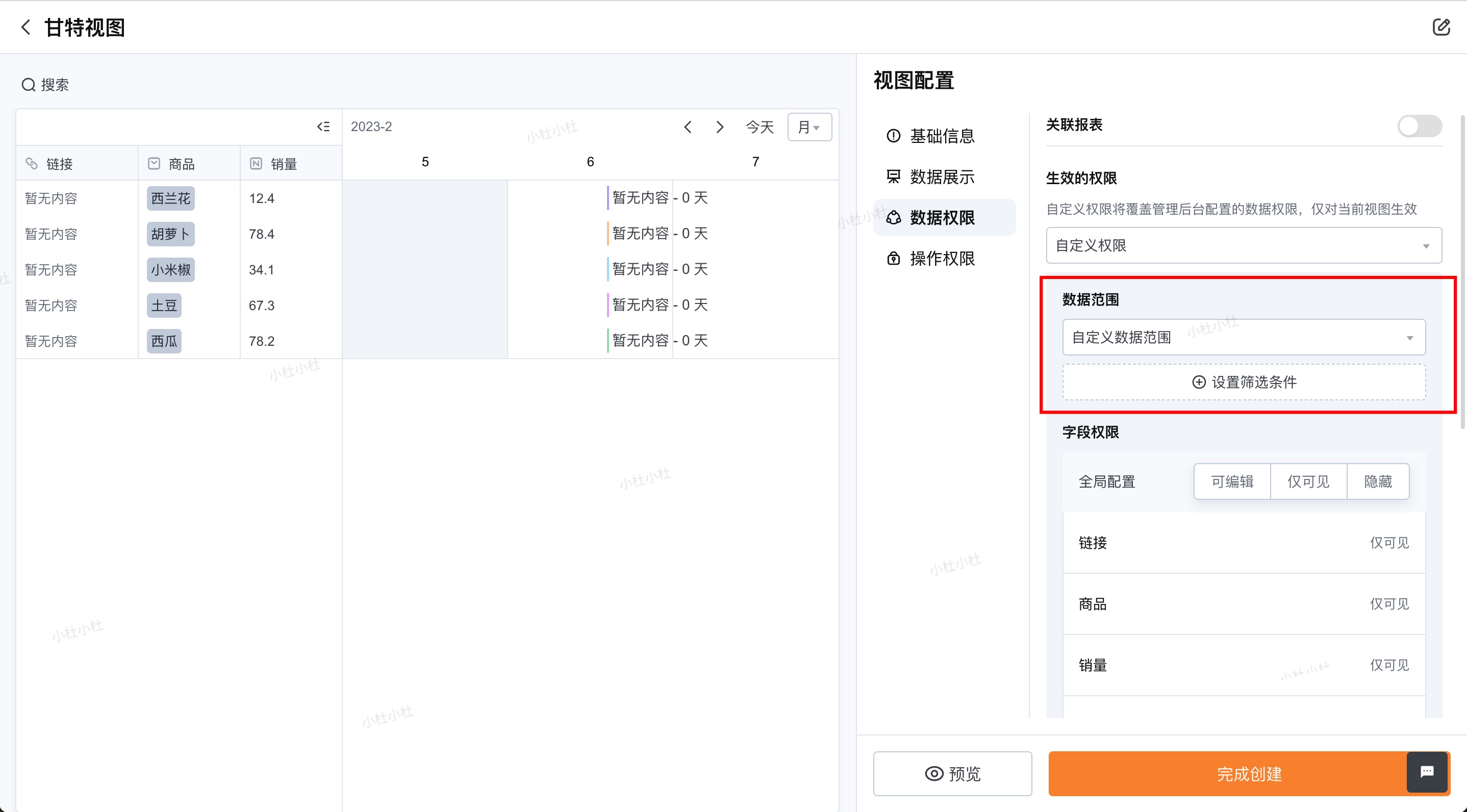Collapse the field columns with the fold icon

click(323, 126)
